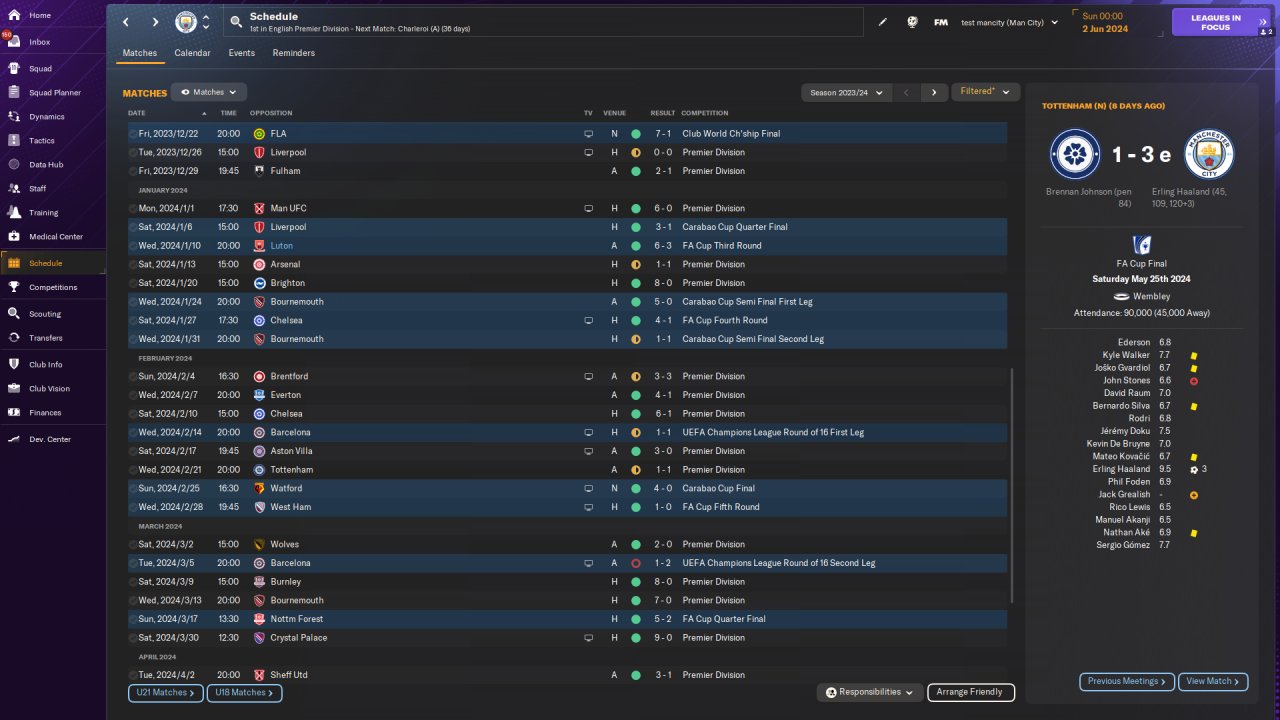Go to the previous season with the left arrow
The width and height of the screenshot is (1280, 720).
906,92
